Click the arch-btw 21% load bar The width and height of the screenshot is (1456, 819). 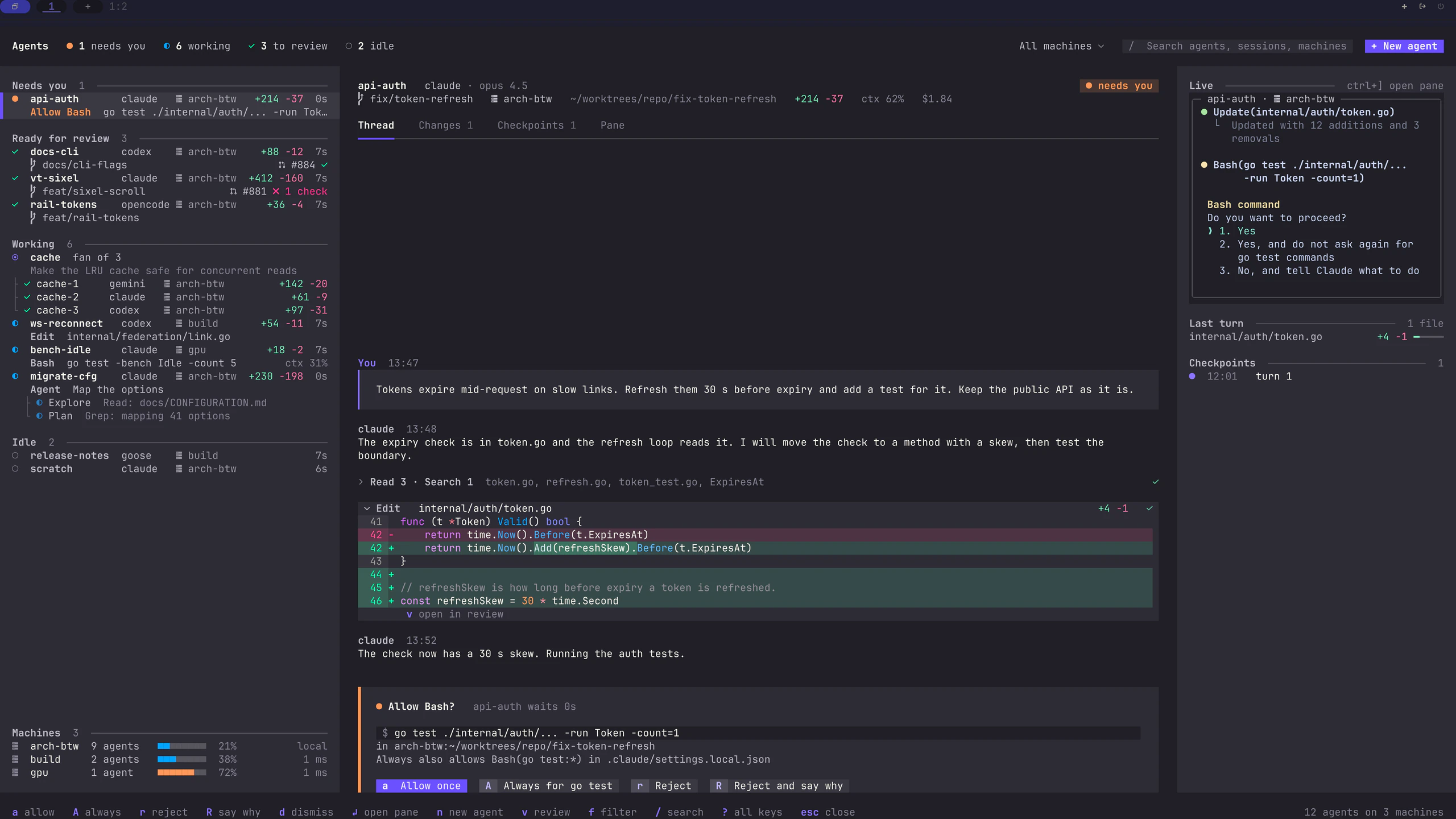[181, 746]
